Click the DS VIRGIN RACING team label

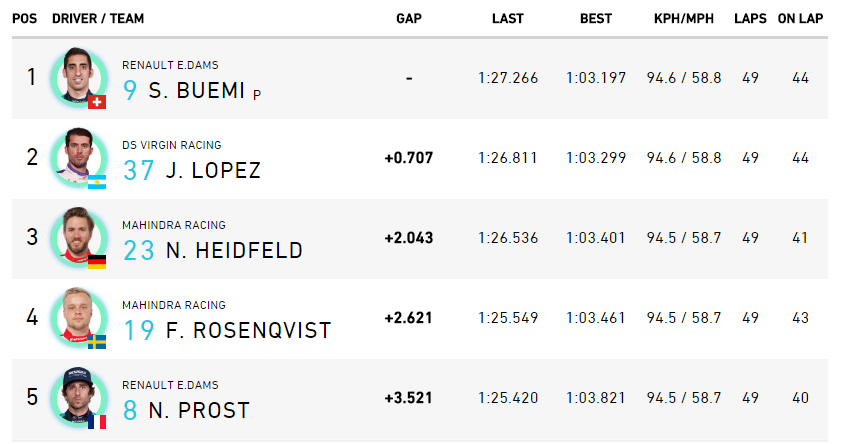[x=172, y=145]
